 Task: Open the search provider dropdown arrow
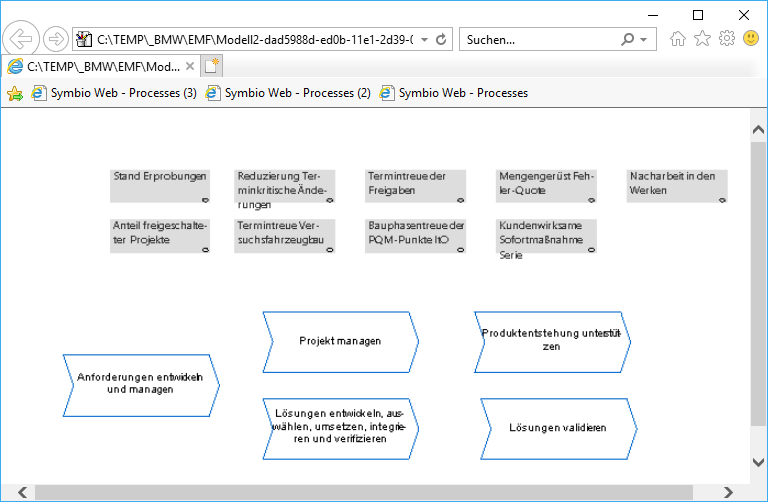644,39
